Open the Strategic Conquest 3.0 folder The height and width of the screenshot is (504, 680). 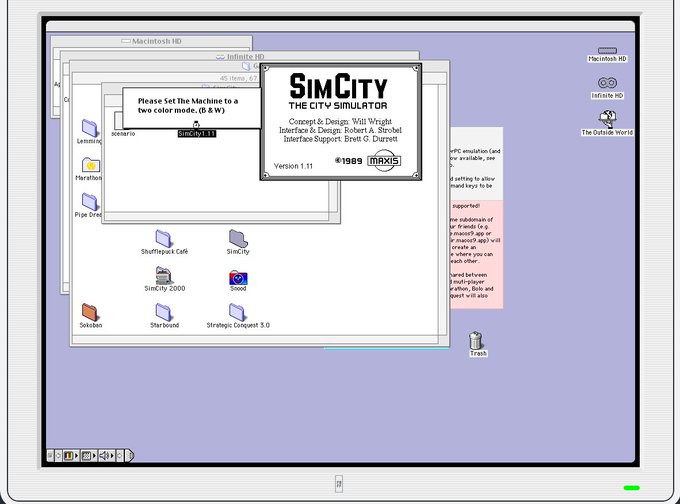click(237, 313)
